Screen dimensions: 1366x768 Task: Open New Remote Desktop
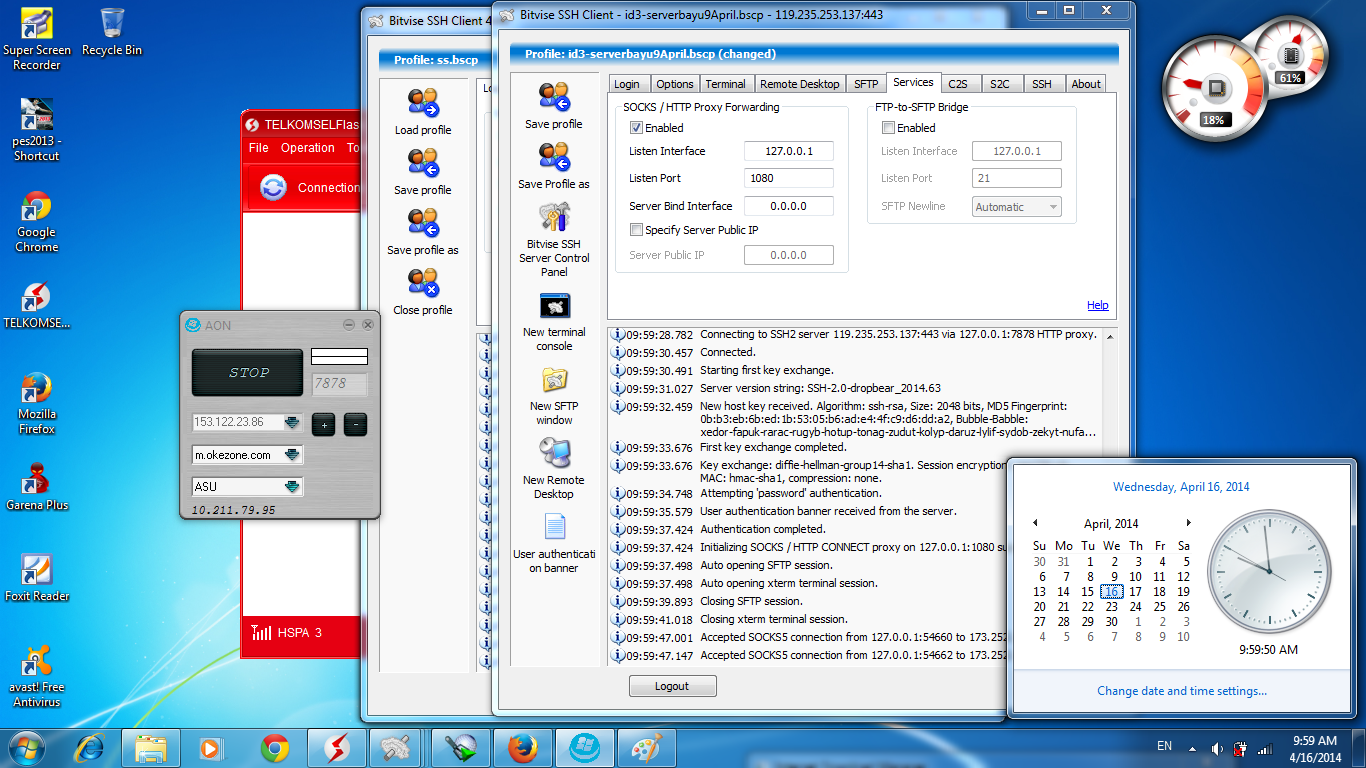click(x=554, y=454)
